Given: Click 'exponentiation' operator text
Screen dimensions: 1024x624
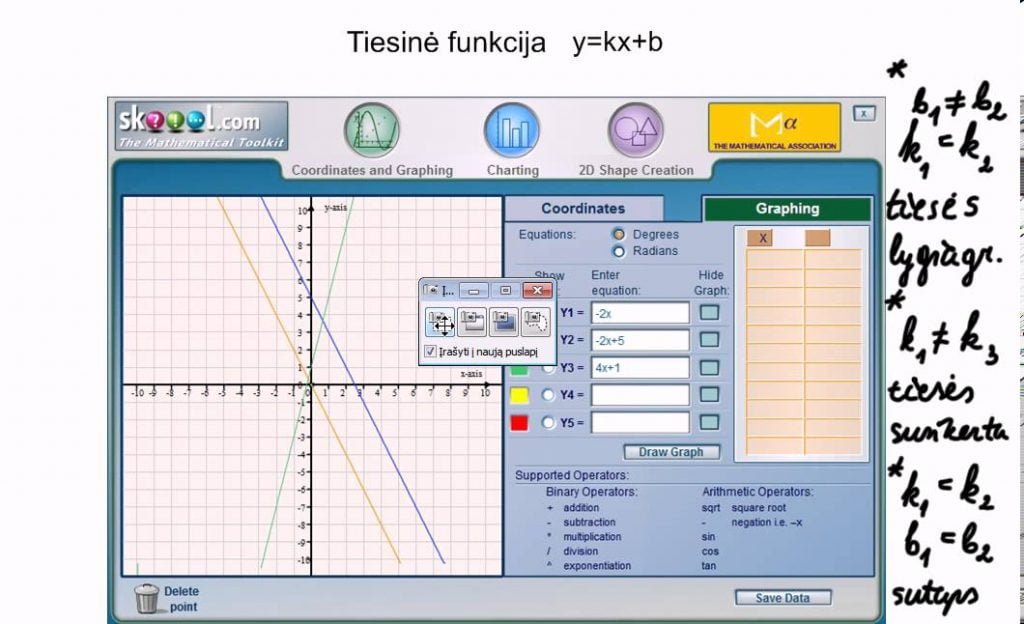Looking at the screenshot, I should [x=597, y=566].
